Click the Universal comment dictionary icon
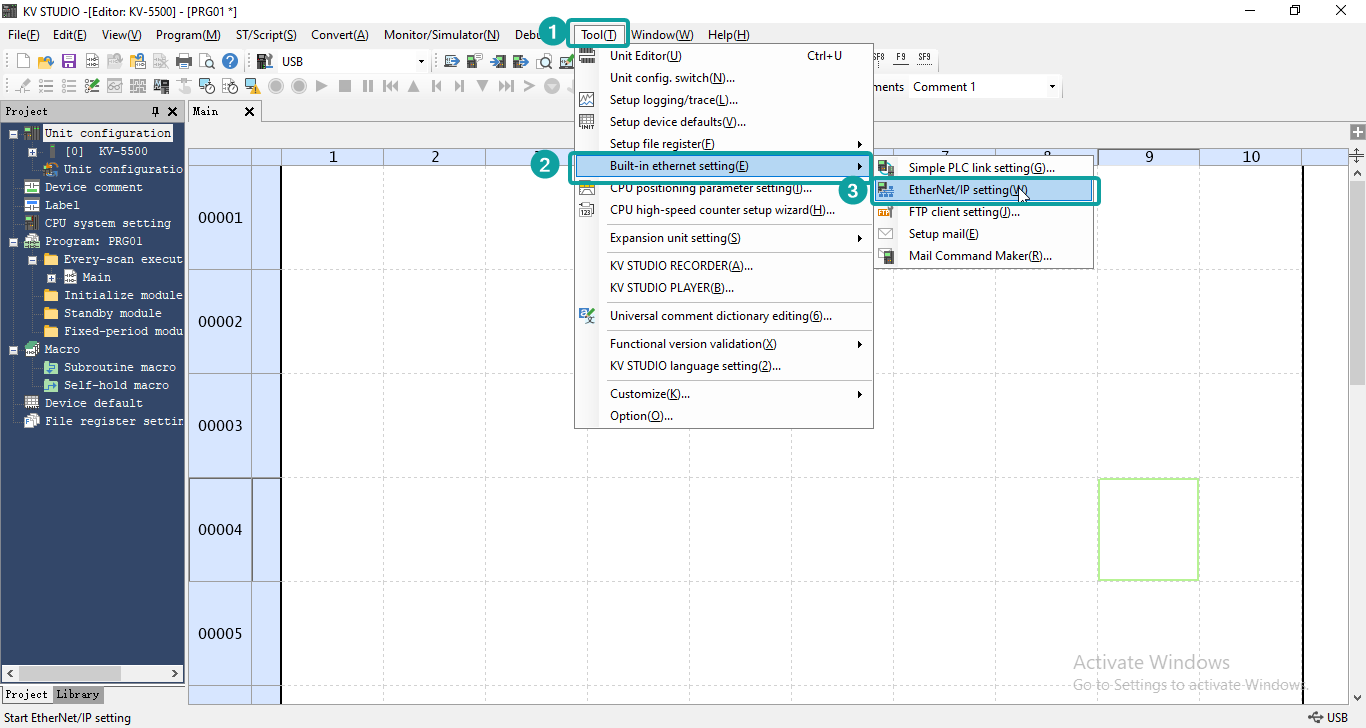 coord(587,316)
